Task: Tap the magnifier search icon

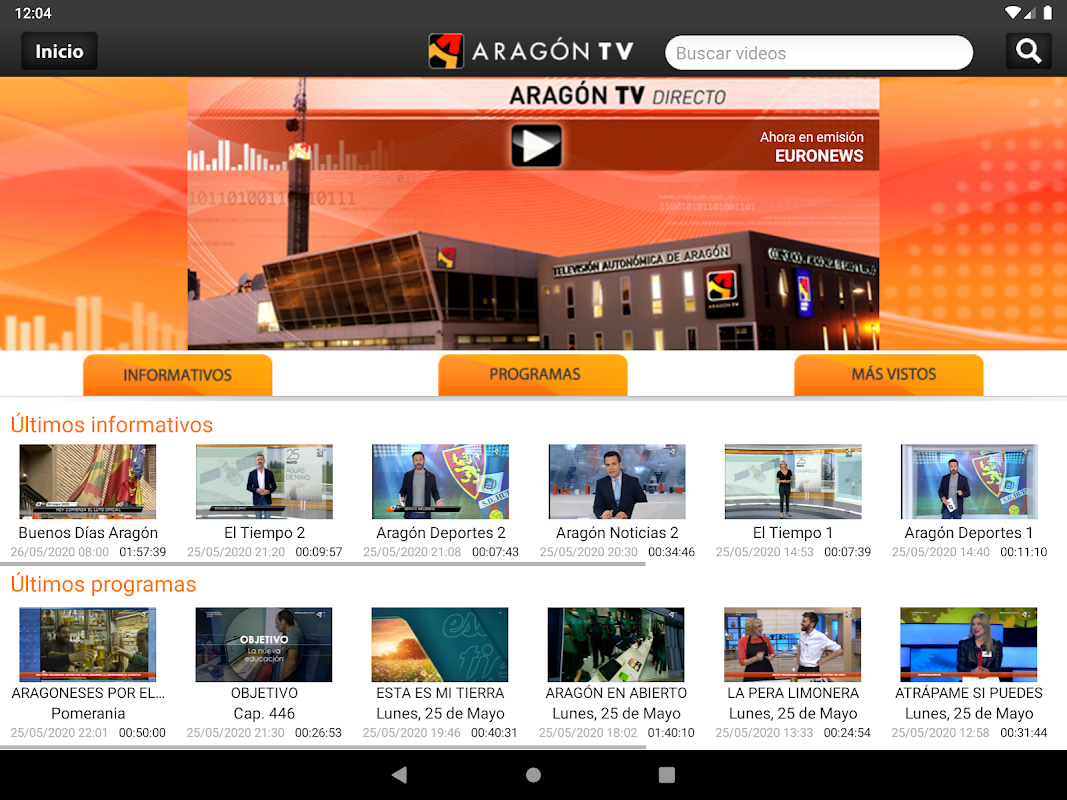Action: (x=1028, y=51)
